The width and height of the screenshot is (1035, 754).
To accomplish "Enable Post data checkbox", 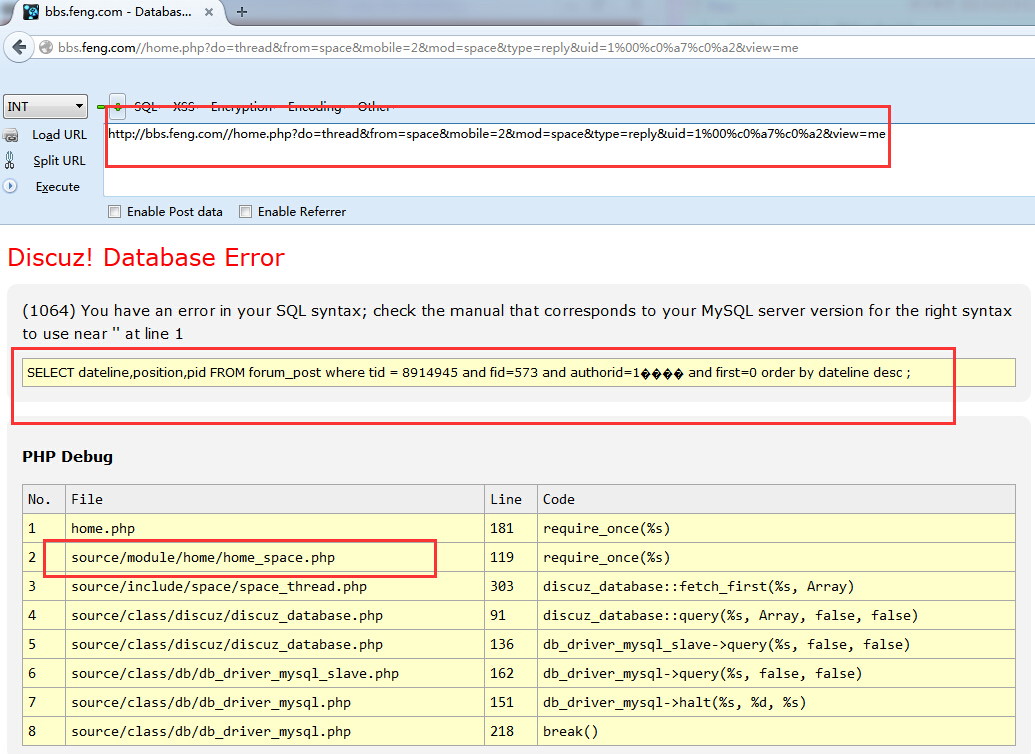I will click(x=115, y=212).
